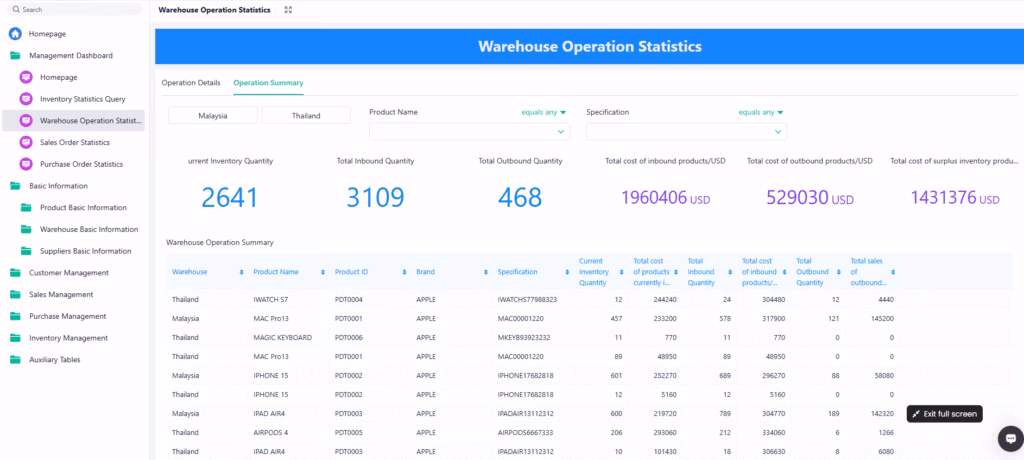Click the Product Basic Information folder icon
This screenshot has height=460, width=1024.
pos(27,207)
